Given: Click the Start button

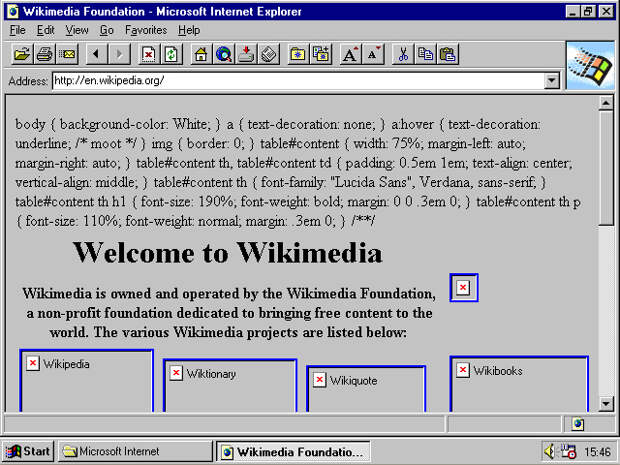Looking at the screenshot, I should [28, 451].
